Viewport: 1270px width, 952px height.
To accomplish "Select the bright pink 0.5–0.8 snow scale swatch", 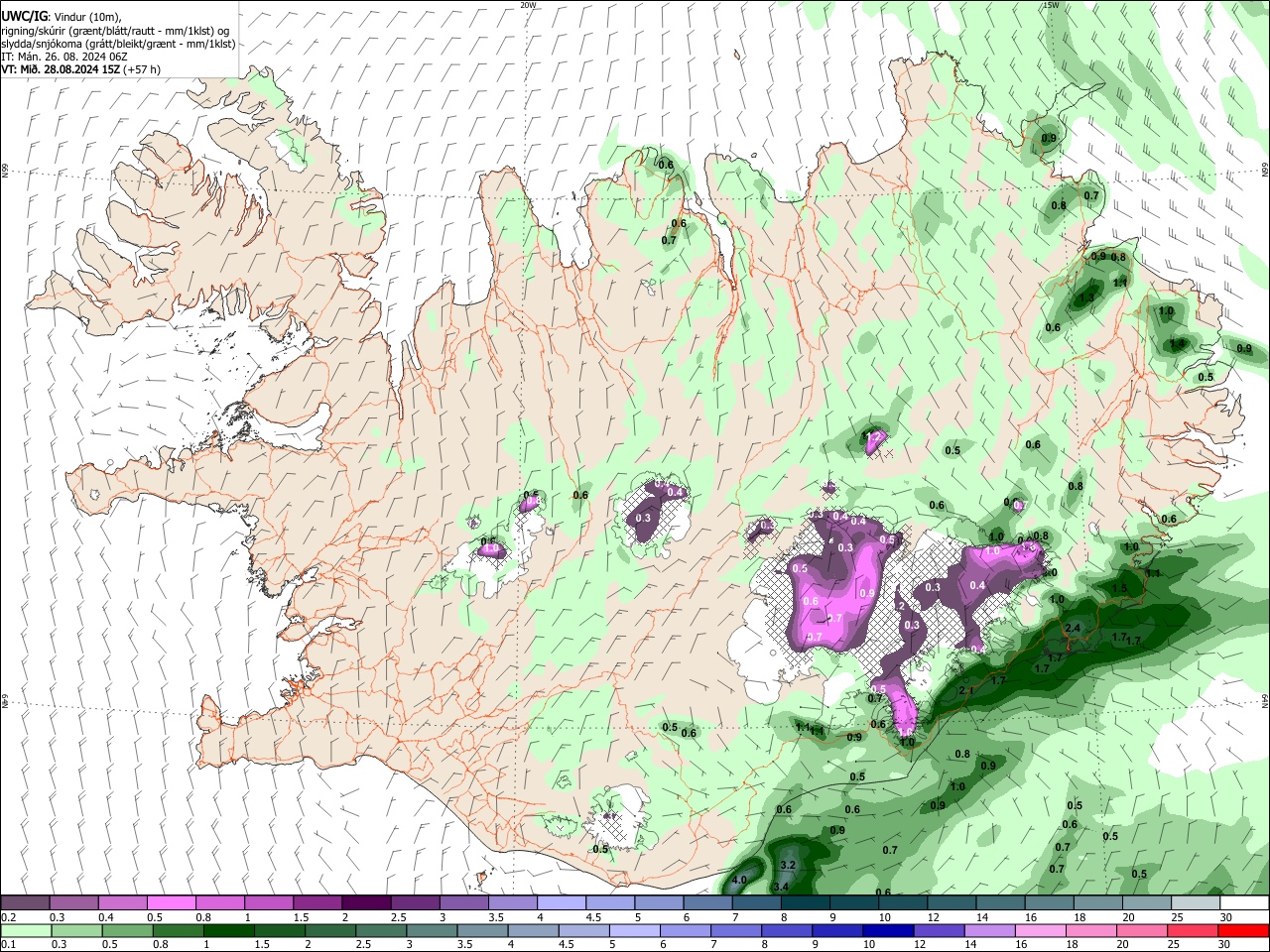I will [x=171, y=902].
